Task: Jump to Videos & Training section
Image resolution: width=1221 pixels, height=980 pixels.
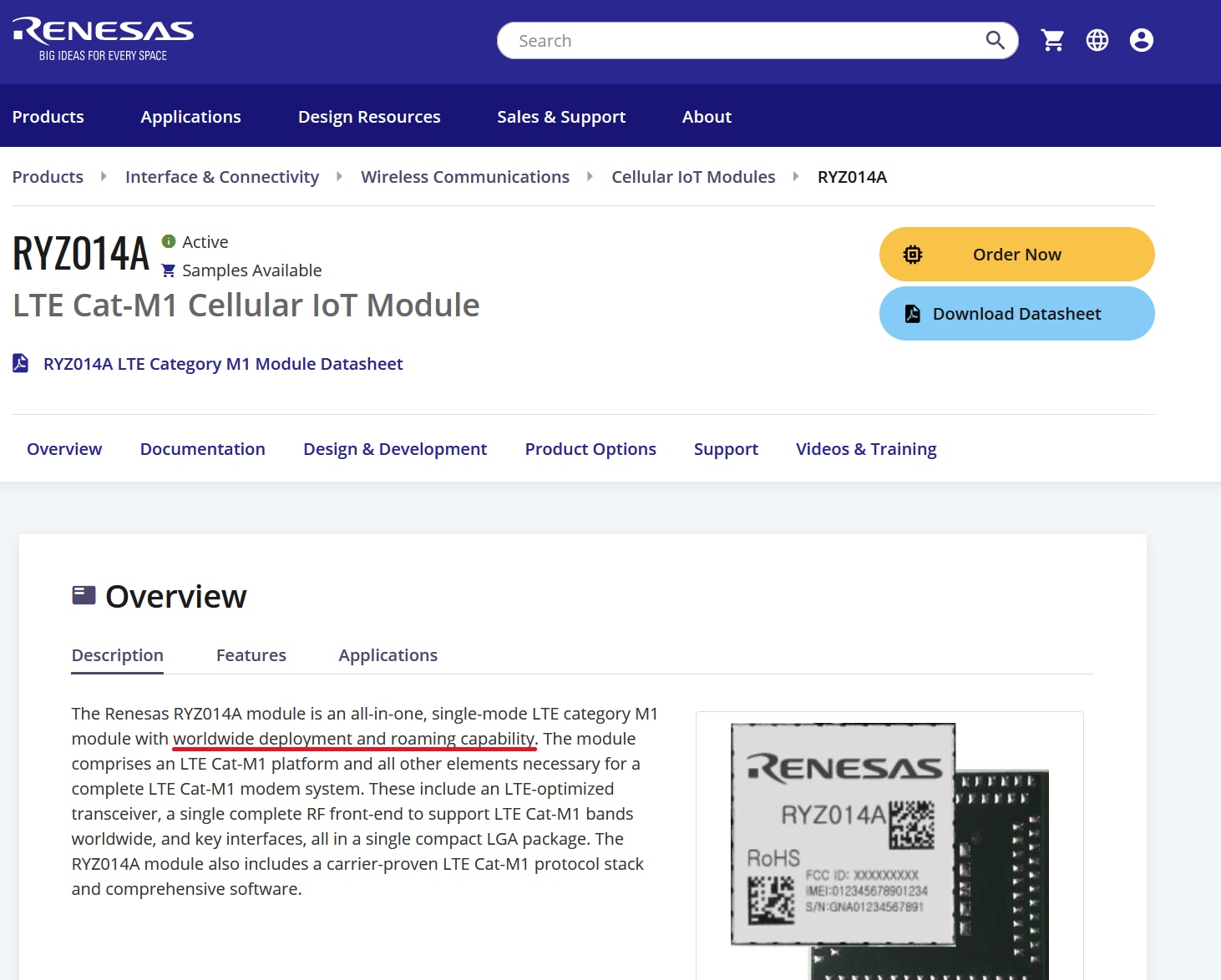Action: point(866,449)
